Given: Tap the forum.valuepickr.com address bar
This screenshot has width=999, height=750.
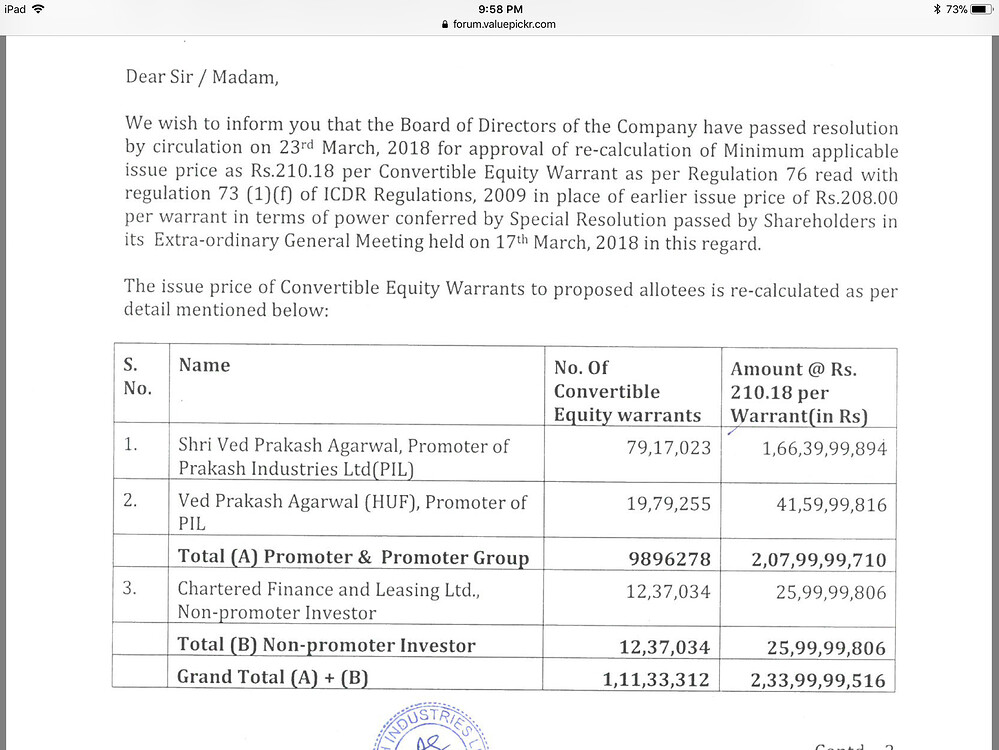Looking at the screenshot, I should pyautogui.click(x=499, y=24).
